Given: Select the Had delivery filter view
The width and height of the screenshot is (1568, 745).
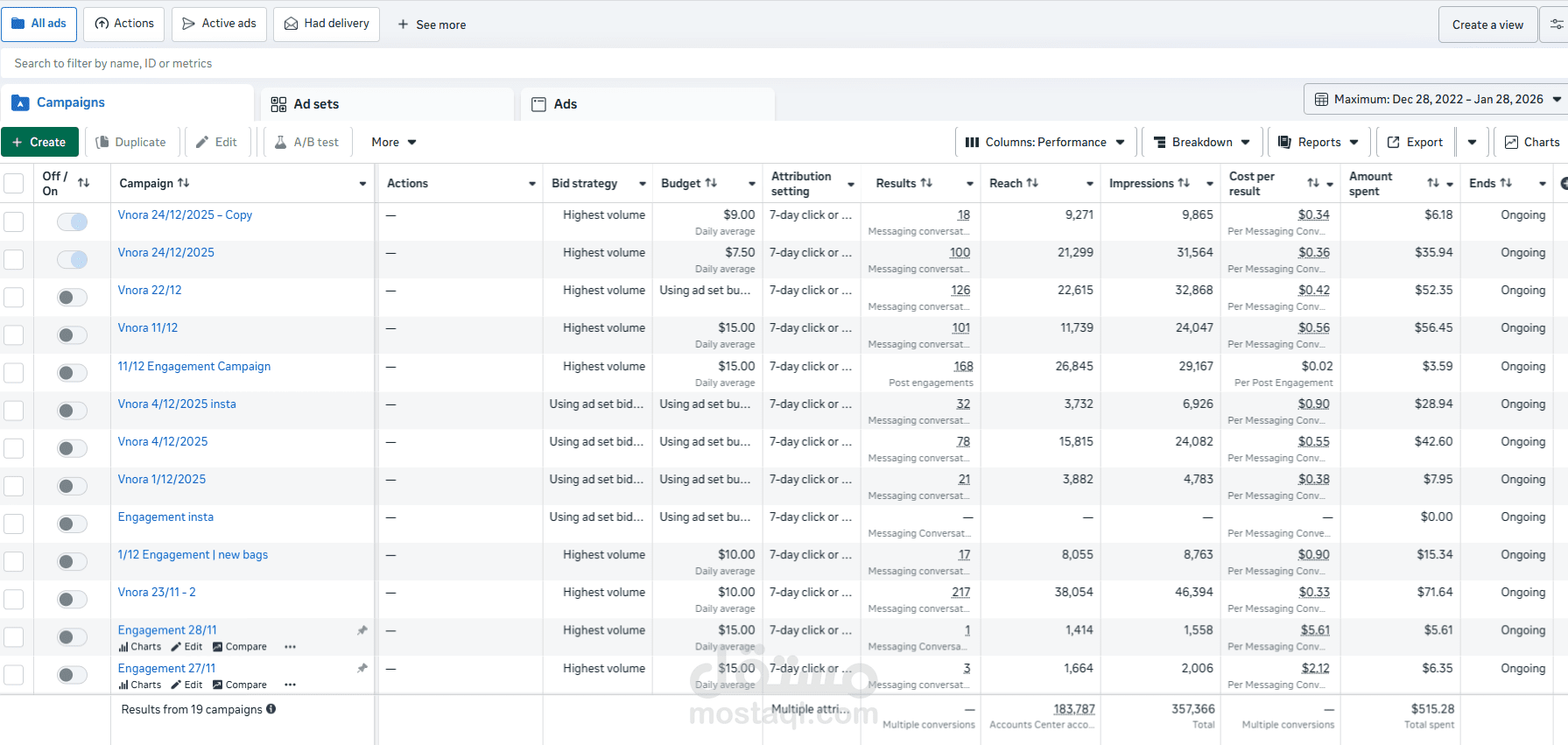Looking at the screenshot, I should tap(327, 24).
